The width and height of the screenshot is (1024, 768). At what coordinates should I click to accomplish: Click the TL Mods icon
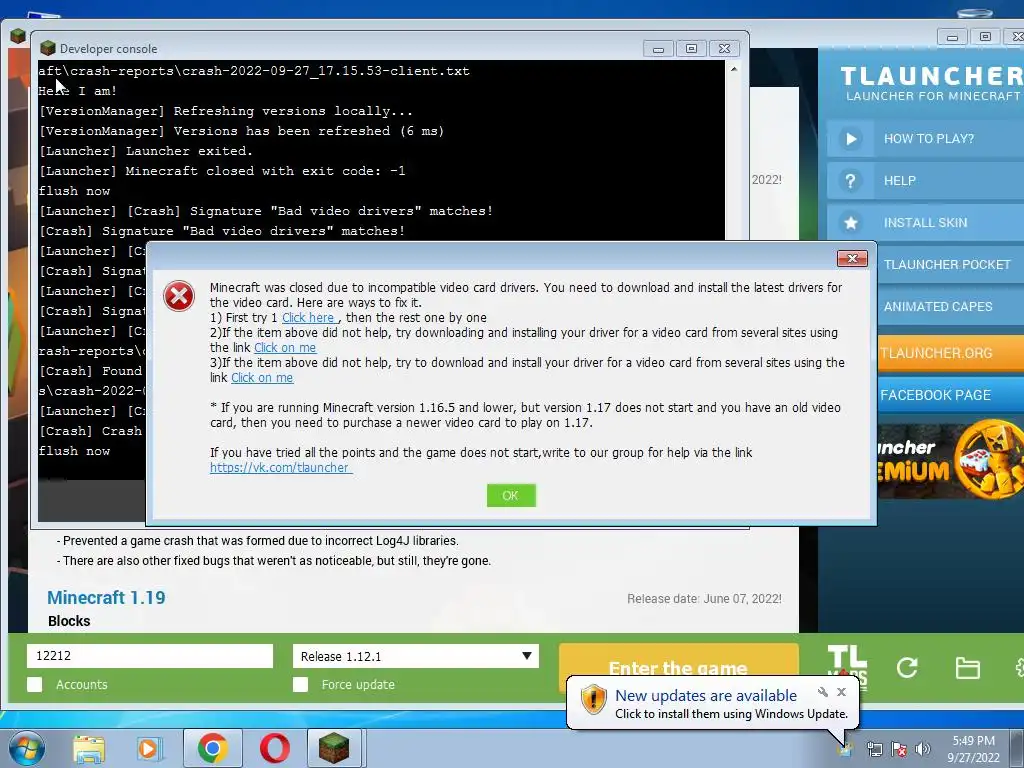click(847, 661)
